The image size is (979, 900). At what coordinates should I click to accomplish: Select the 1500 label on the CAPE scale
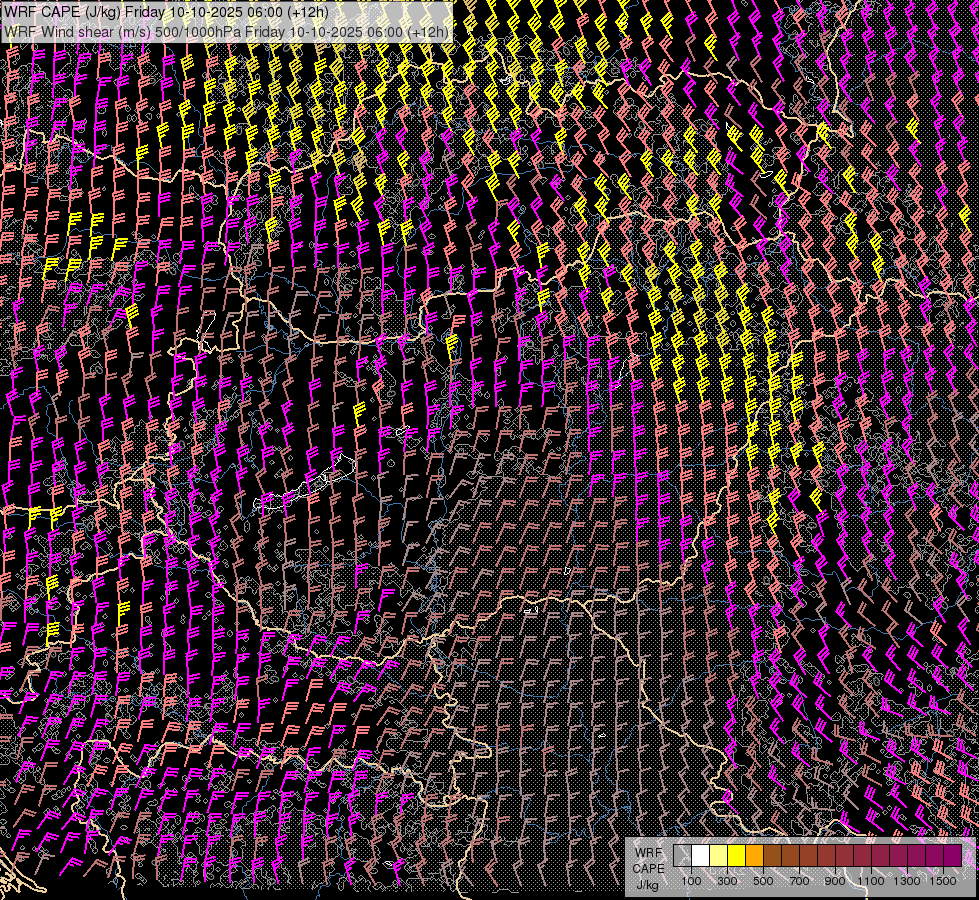click(942, 881)
